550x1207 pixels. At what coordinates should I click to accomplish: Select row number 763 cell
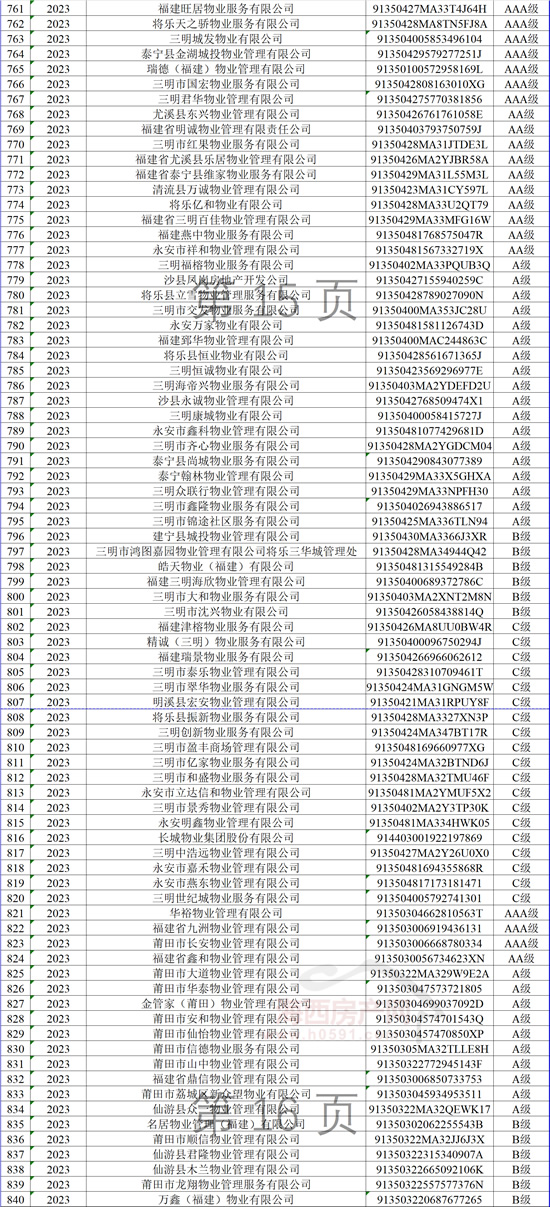pyautogui.click(x=13, y=38)
